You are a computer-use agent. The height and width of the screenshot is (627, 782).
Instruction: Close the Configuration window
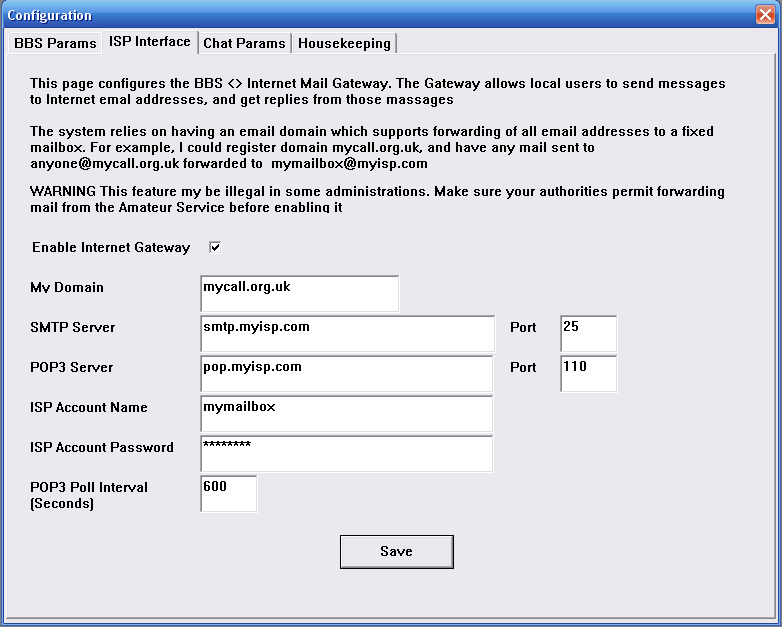coord(765,14)
